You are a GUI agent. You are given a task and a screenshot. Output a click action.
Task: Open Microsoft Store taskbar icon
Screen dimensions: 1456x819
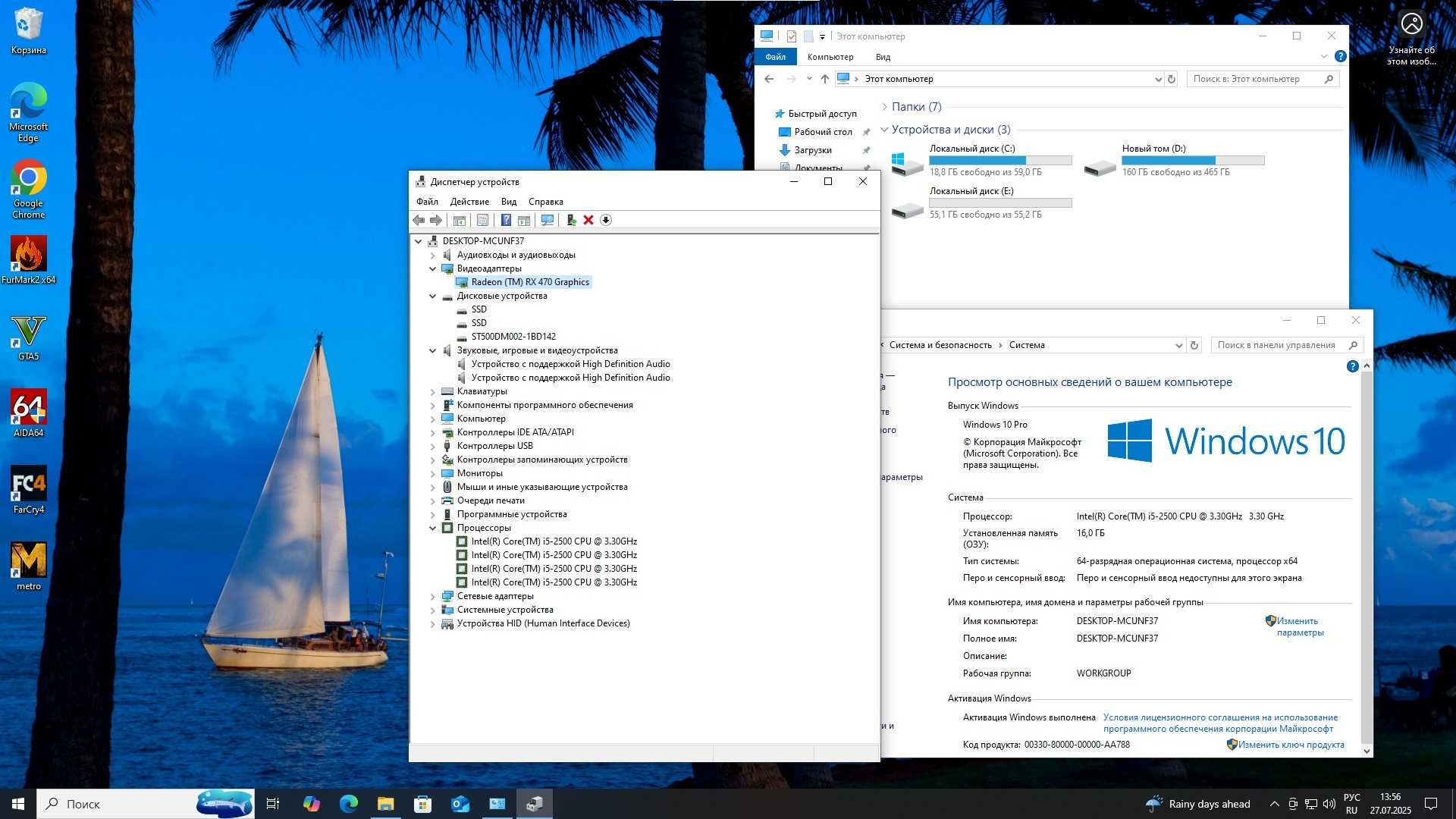pyautogui.click(x=423, y=804)
